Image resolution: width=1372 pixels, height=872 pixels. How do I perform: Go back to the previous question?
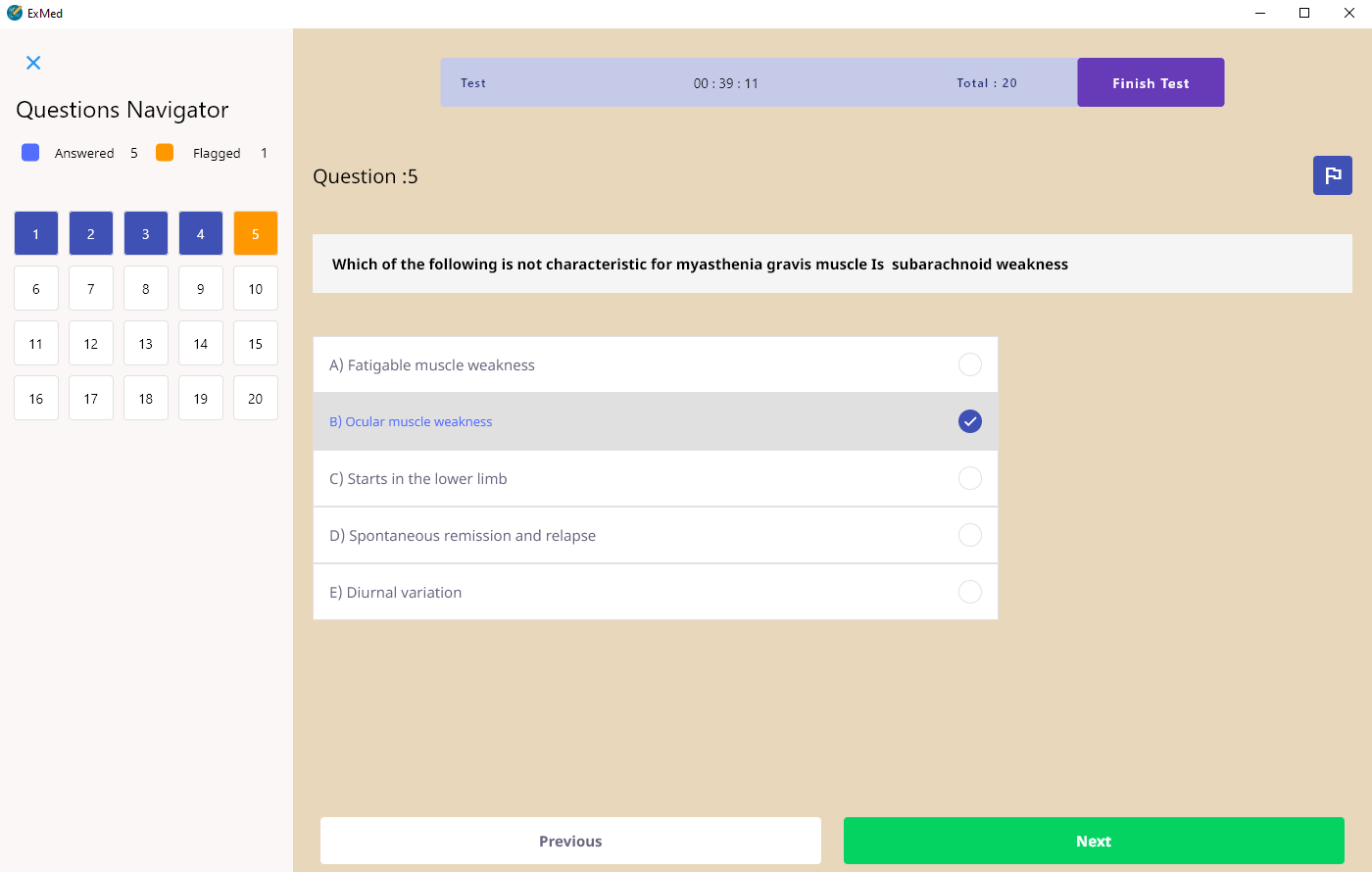pos(570,840)
